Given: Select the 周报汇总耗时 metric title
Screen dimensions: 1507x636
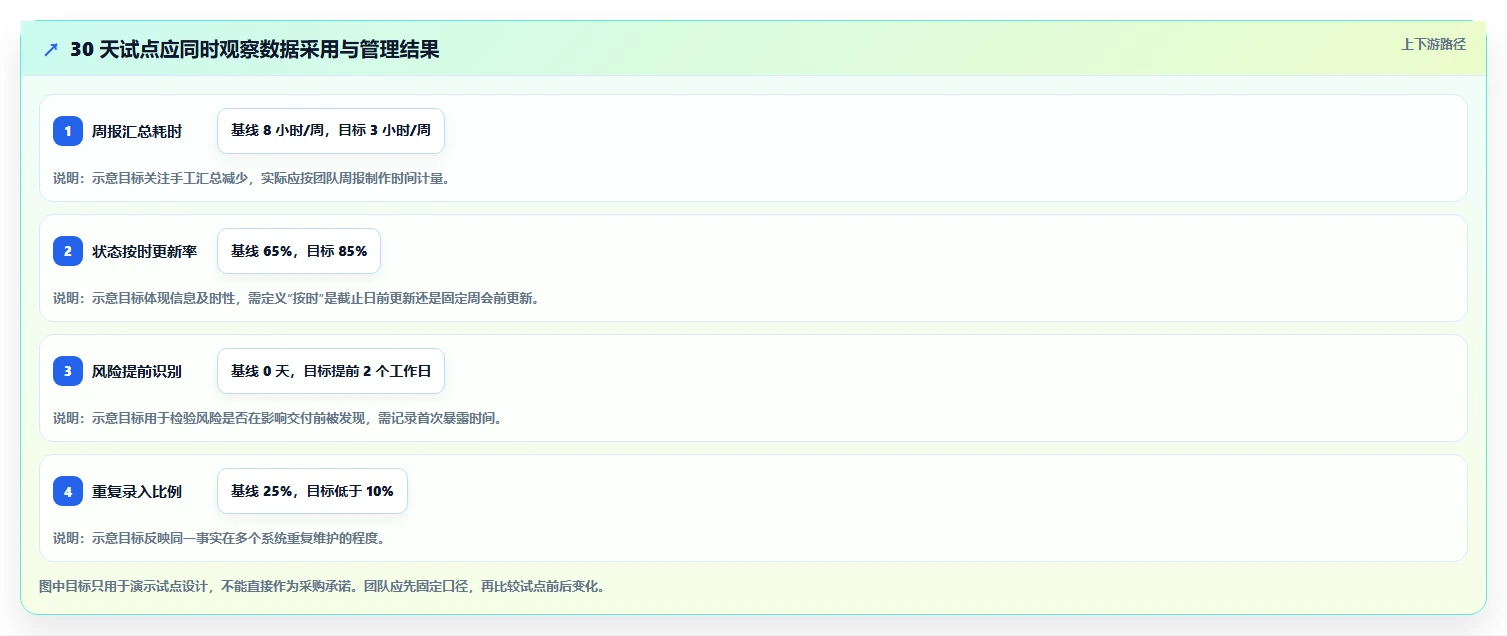Looking at the screenshot, I should (x=137, y=132).
